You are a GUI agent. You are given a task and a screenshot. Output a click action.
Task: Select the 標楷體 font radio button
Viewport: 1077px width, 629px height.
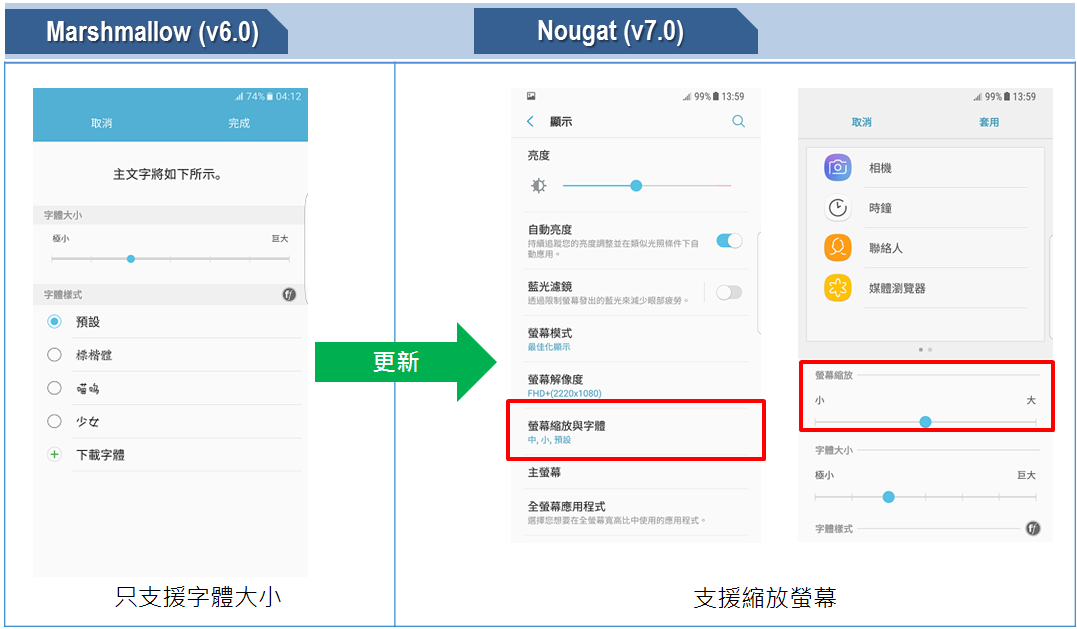coord(54,355)
